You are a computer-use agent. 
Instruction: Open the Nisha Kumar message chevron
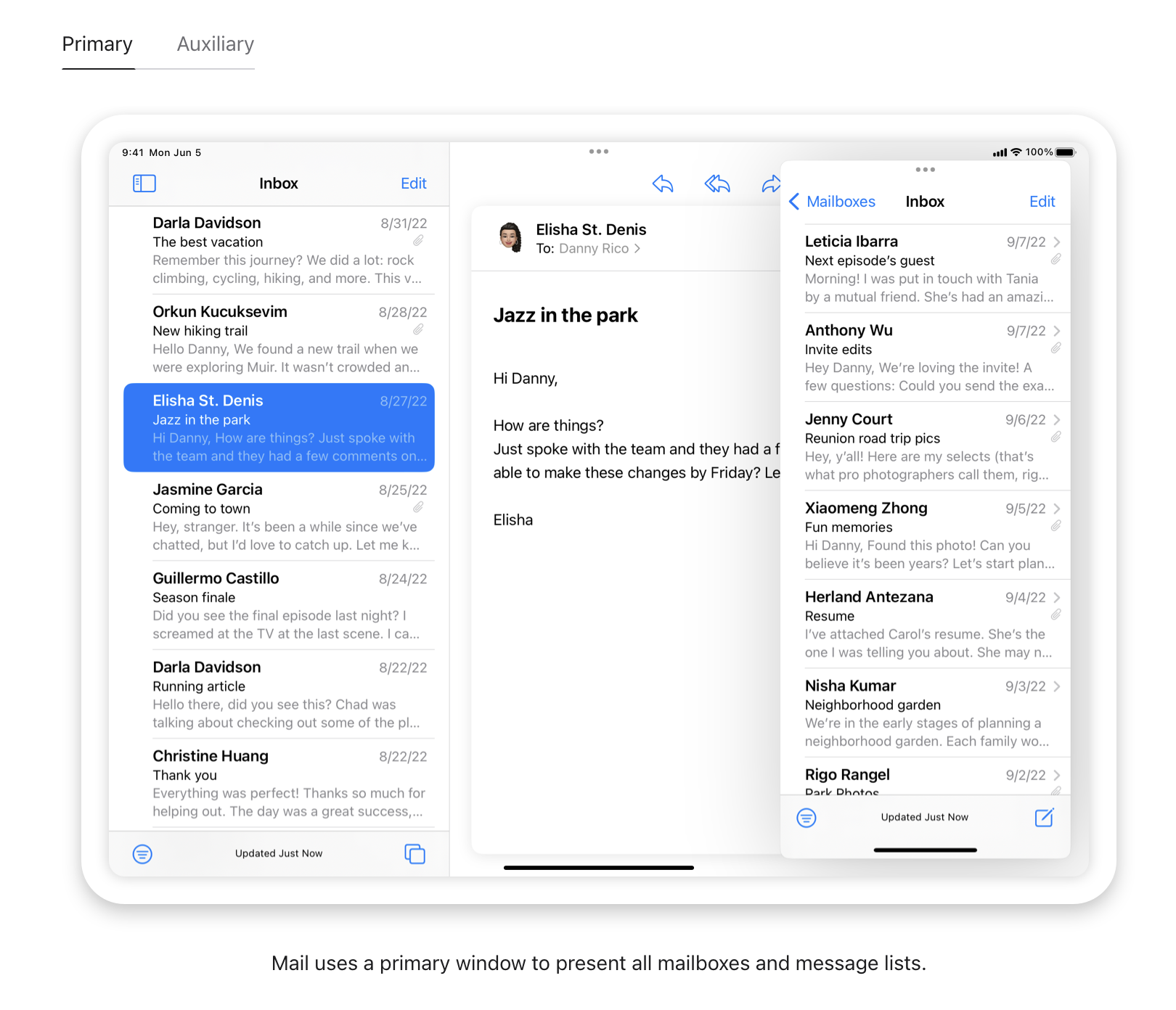tap(1056, 686)
